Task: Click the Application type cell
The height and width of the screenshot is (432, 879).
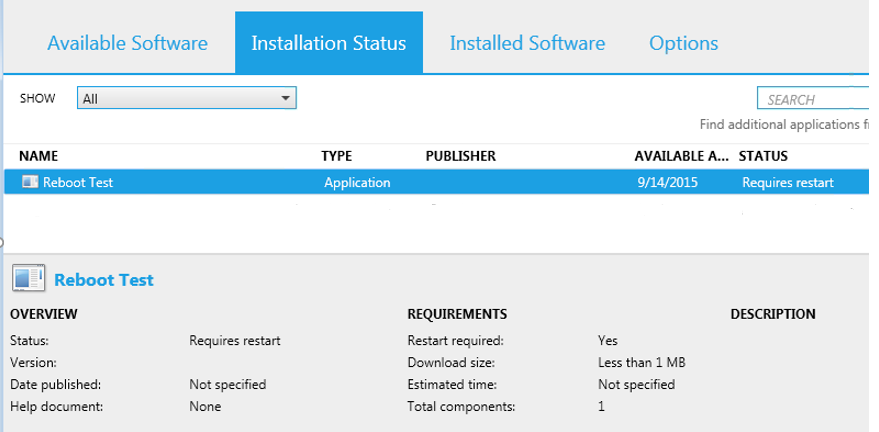Action: pyautogui.click(x=357, y=183)
